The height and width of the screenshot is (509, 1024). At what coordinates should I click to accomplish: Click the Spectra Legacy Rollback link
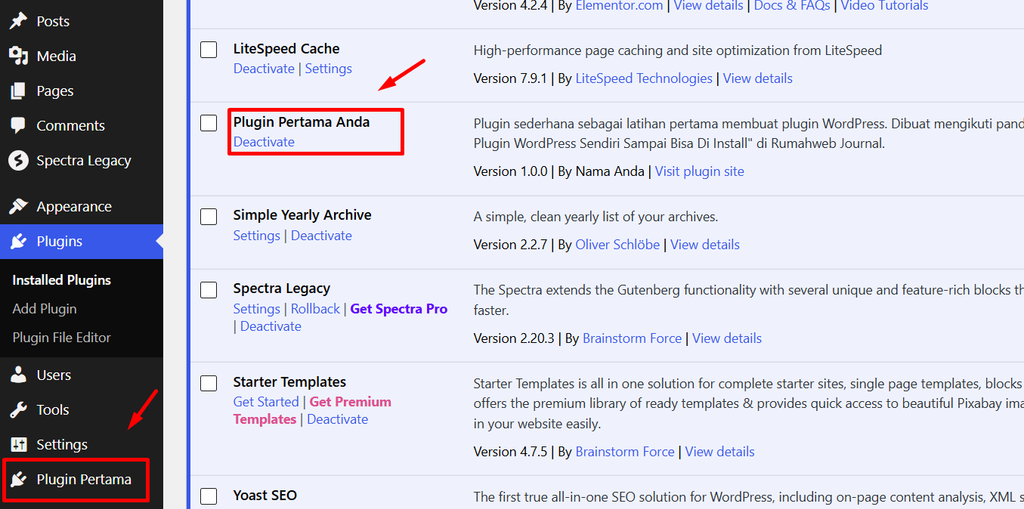315,308
